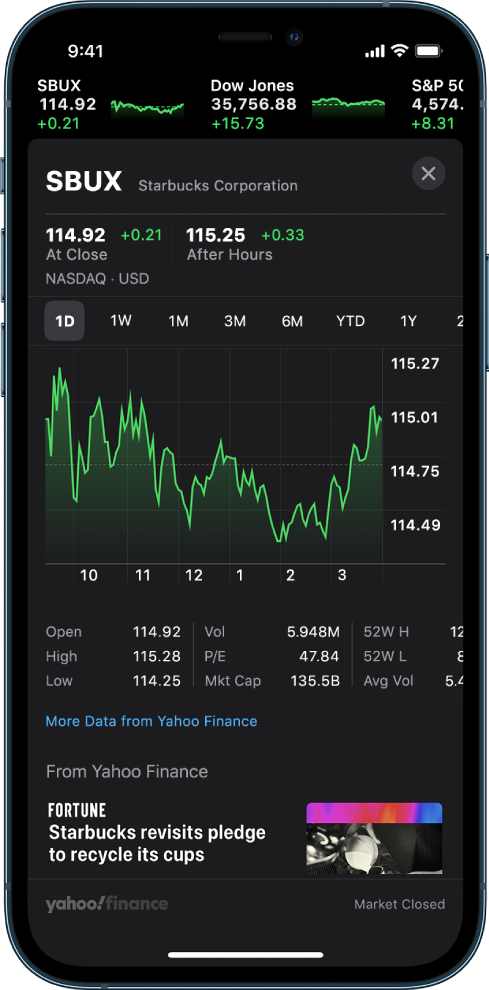This screenshot has width=489, height=990.
Task: Show the 3M chart range
Action: click(x=235, y=321)
